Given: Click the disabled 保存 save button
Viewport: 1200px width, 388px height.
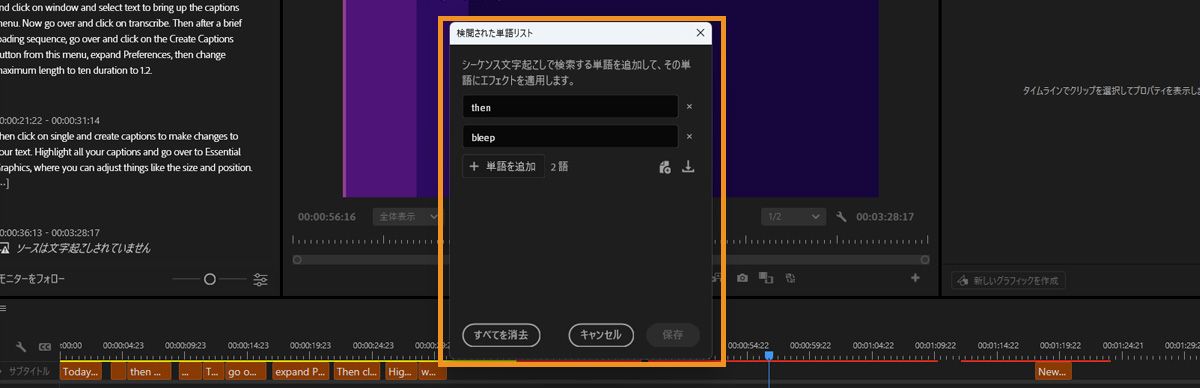Looking at the screenshot, I should 673,335.
